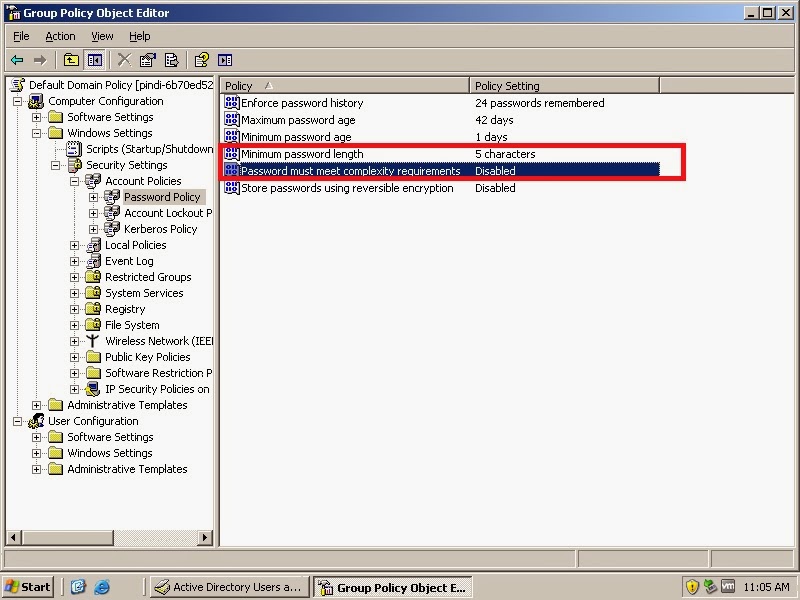
Task: Go back using the green Back arrow
Action: pyautogui.click(x=17, y=60)
